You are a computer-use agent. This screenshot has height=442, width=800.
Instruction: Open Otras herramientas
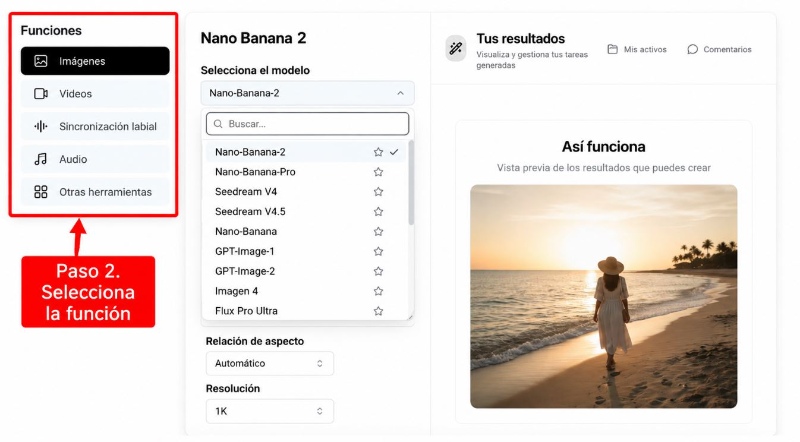coord(95,192)
